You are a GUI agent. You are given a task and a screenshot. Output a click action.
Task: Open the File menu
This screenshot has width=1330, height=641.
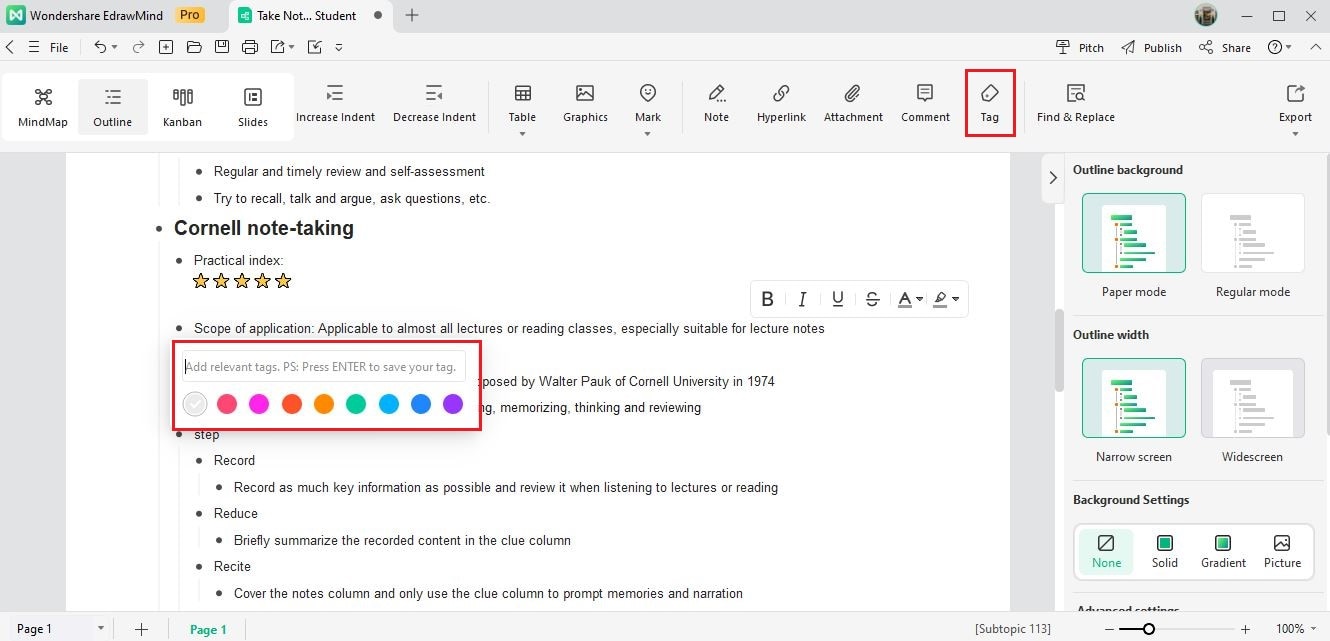click(x=49, y=47)
